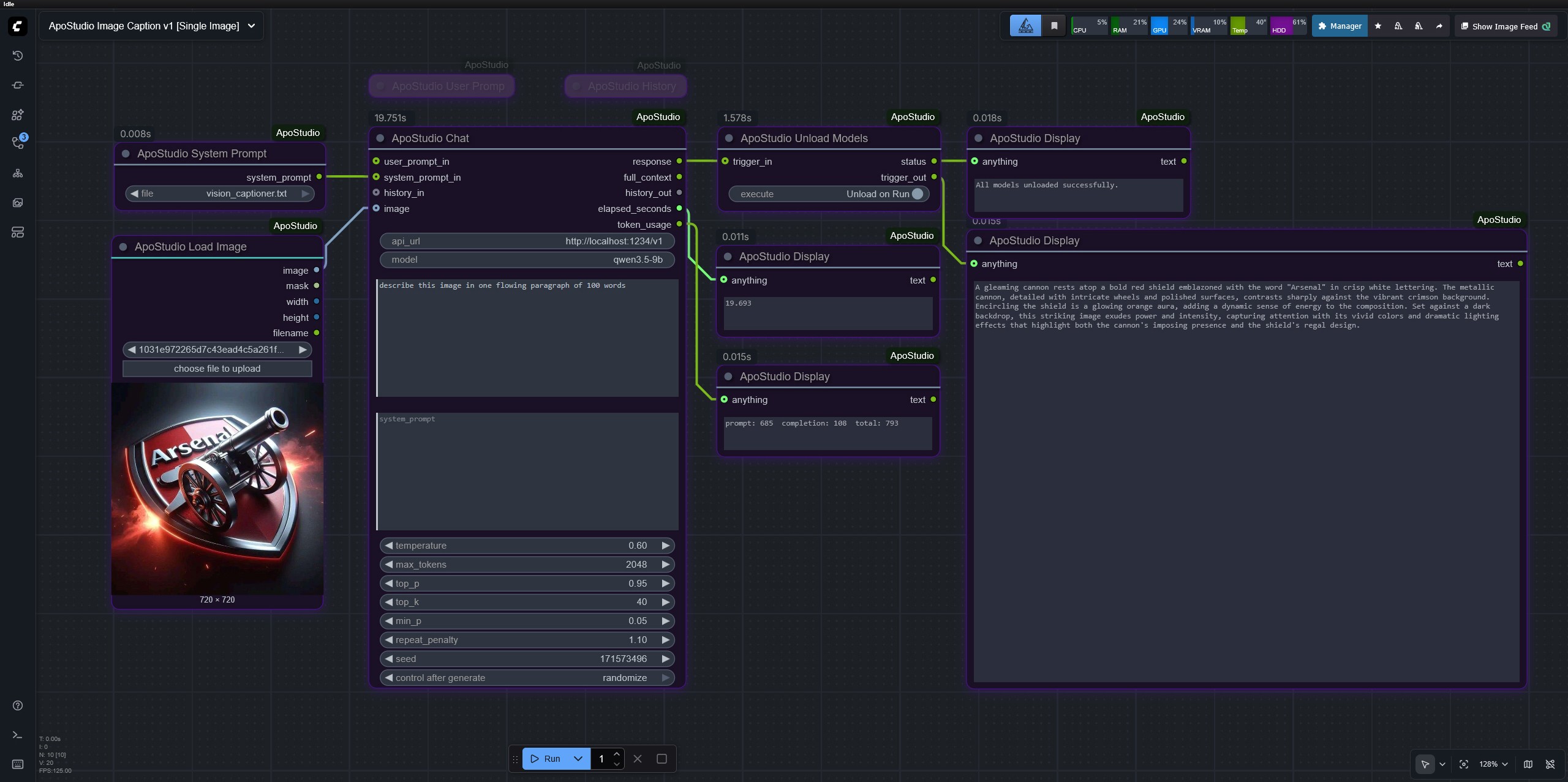The height and width of the screenshot is (782, 1568).
Task: Decrease the run batch count
Action: tap(617, 764)
